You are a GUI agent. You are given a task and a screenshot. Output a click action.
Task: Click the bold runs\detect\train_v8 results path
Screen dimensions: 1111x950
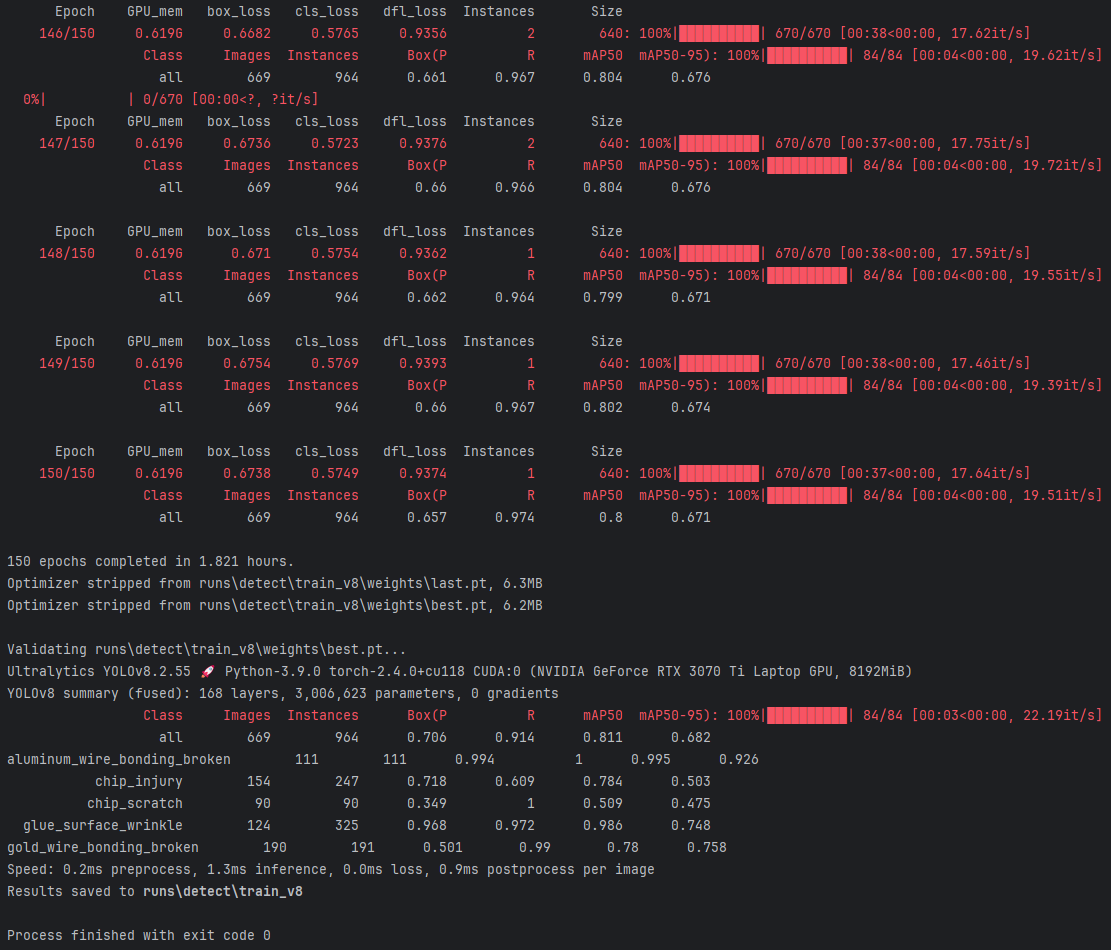[222, 892]
